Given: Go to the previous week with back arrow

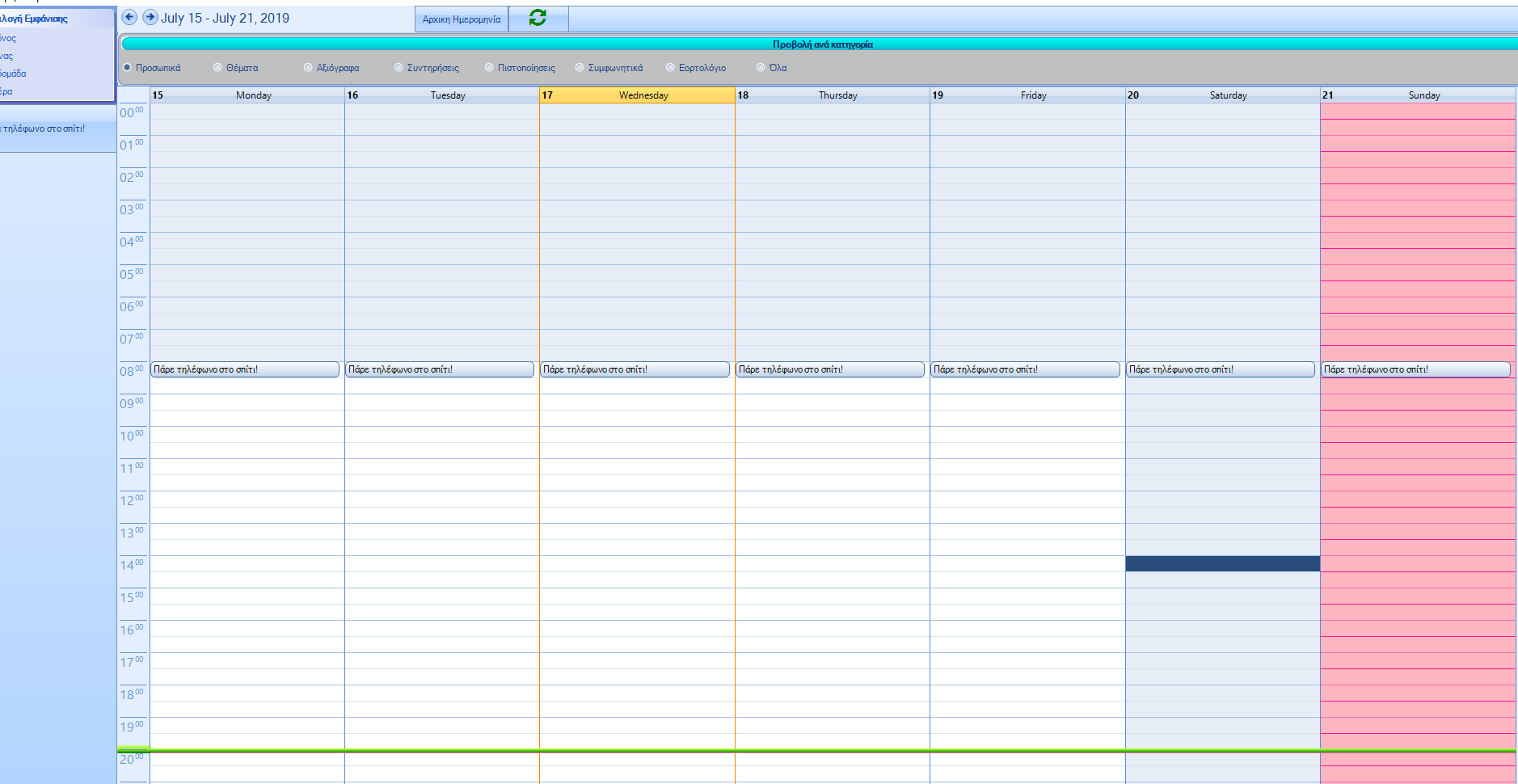Looking at the screenshot, I should coord(129,17).
